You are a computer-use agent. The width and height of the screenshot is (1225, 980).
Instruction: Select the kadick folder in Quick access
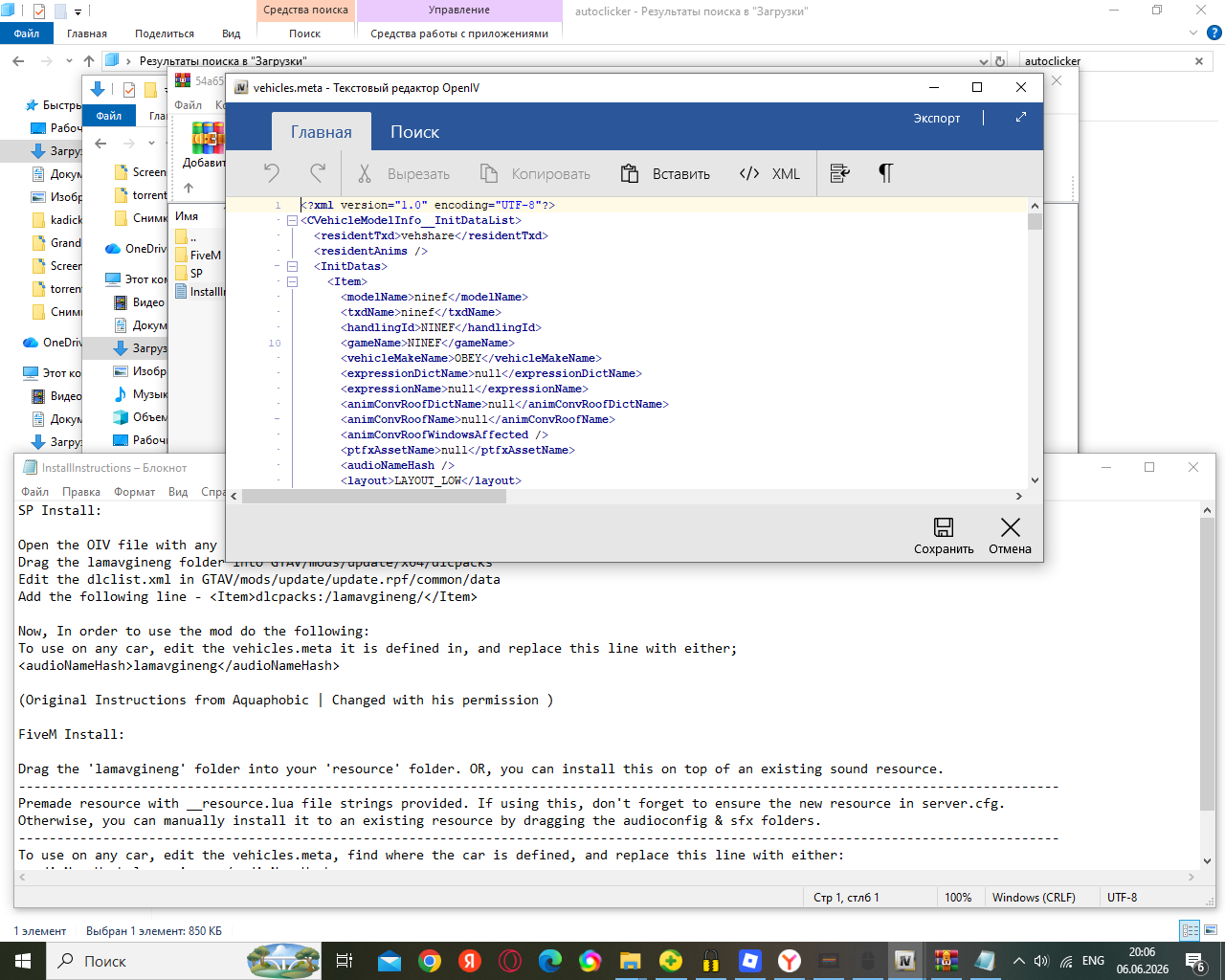57,220
